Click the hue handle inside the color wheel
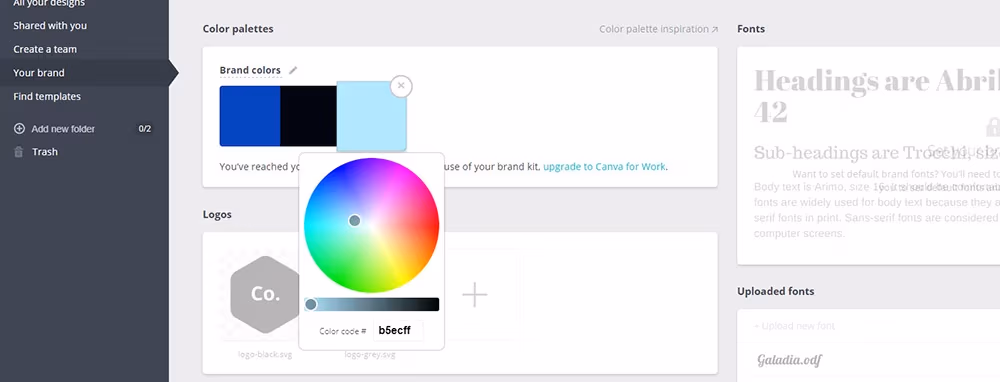Viewport: 1000px width, 382px height. pyautogui.click(x=355, y=221)
